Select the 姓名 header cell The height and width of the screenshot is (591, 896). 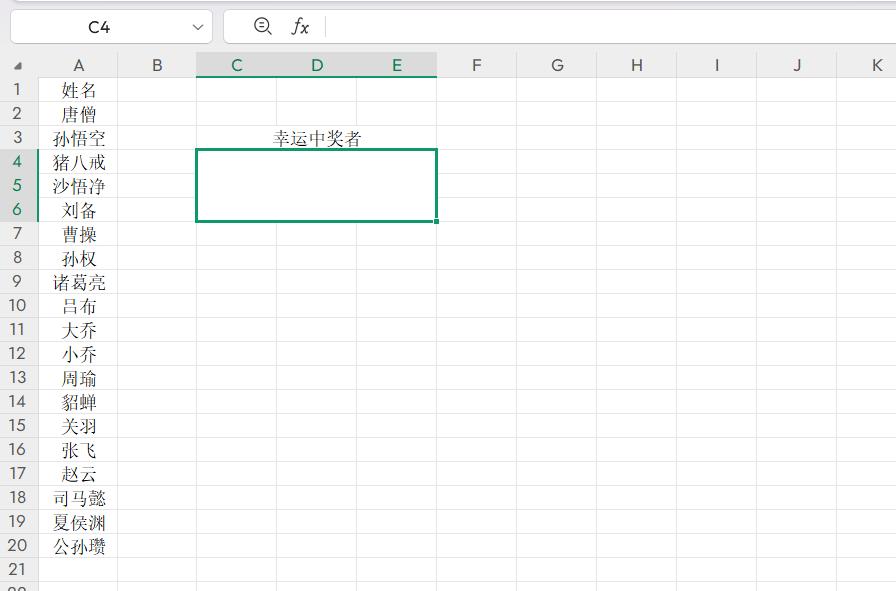pyautogui.click(x=79, y=89)
